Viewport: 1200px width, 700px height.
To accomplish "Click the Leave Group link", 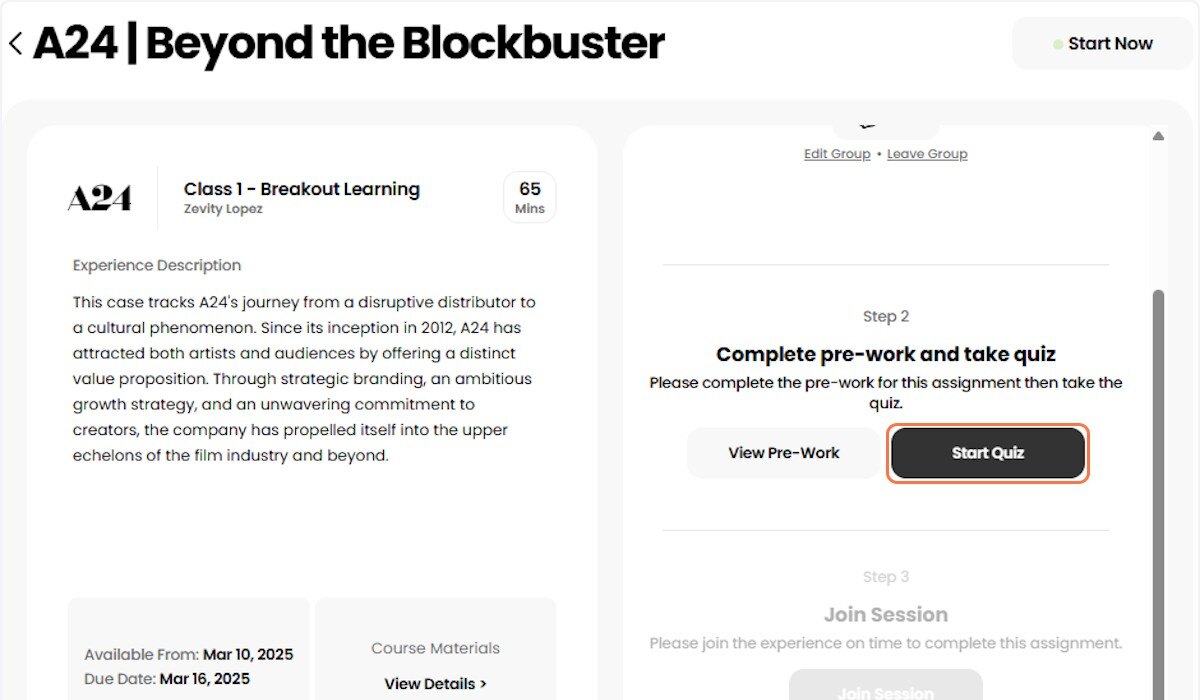I will [x=927, y=154].
